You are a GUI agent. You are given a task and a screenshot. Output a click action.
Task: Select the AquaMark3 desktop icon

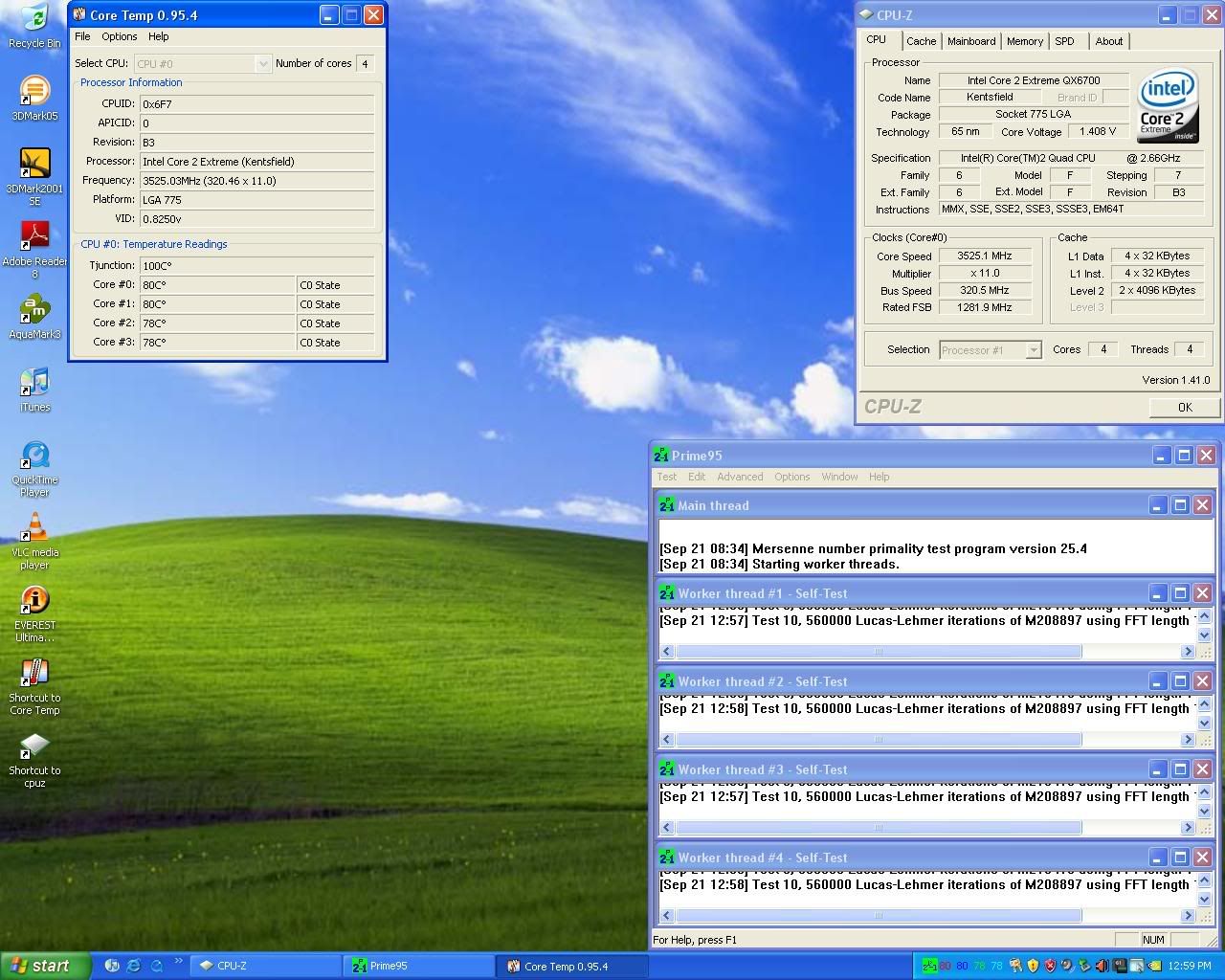click(34, 317)
